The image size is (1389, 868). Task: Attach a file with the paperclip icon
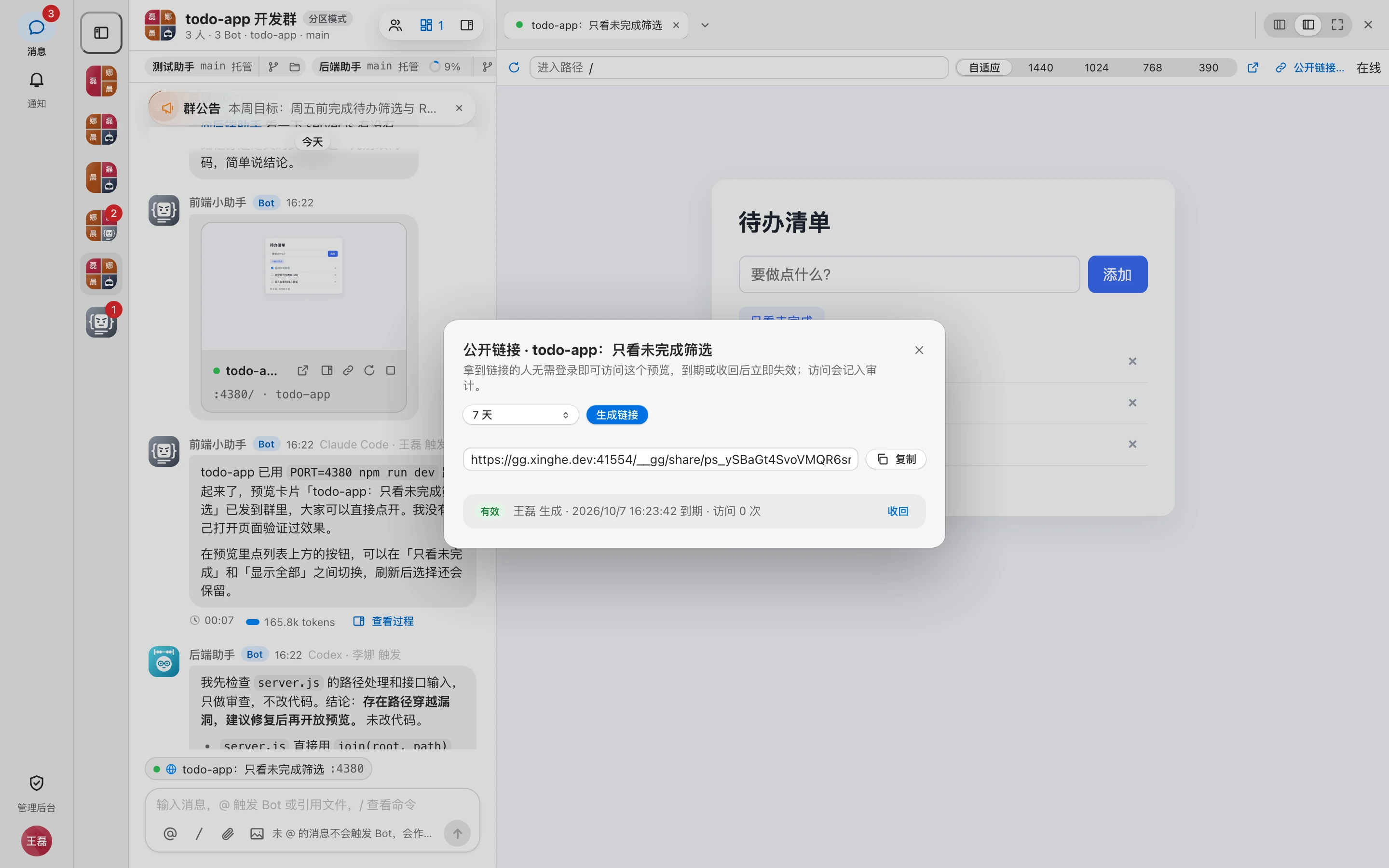[228, 834]
